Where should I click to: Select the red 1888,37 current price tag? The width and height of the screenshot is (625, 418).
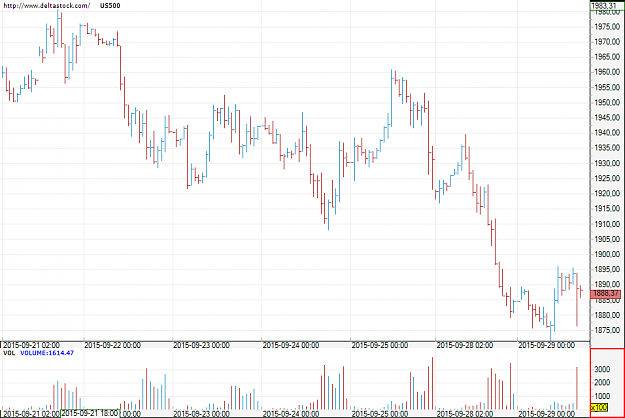pyautogui.click(x=606, y=294)
